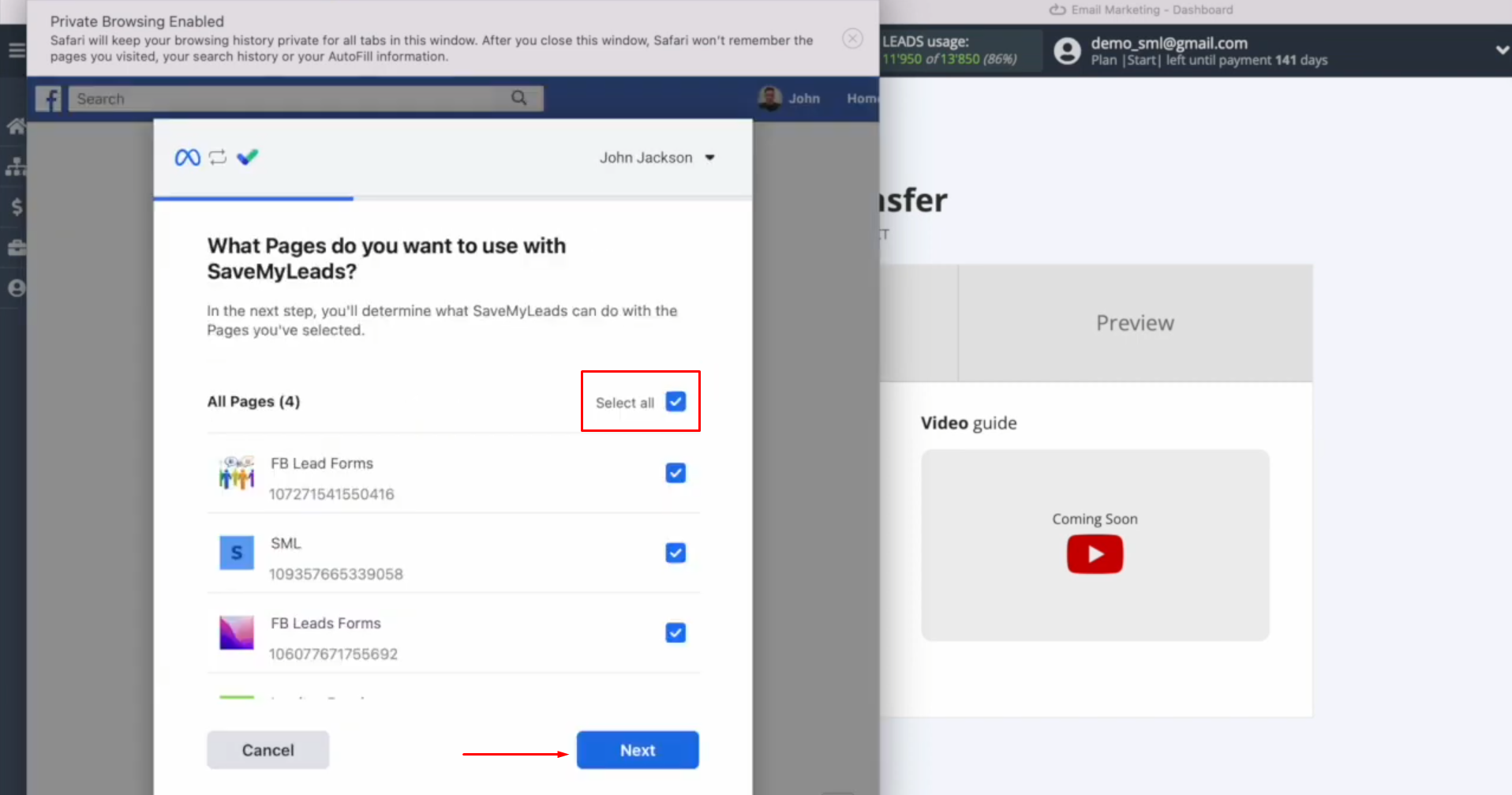Click the demo_sml@gmail.com account label
Screen dimensions: 1512x795
[x=1169, y=43]
